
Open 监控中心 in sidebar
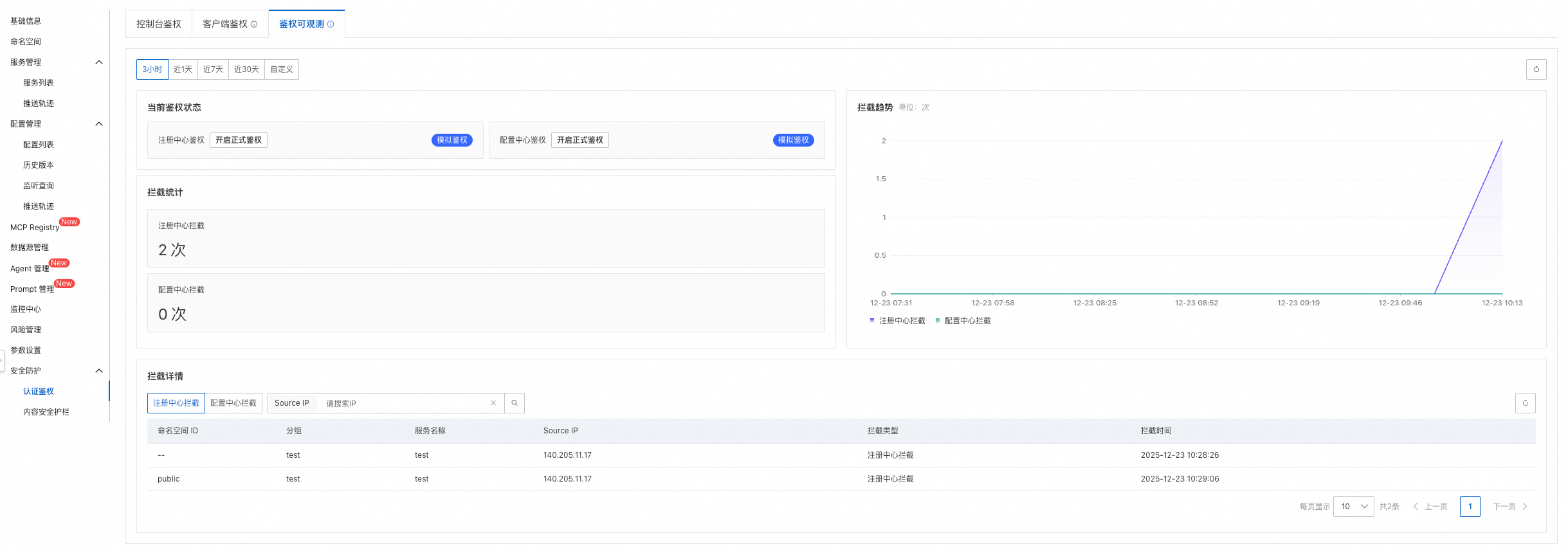(26, 309)
